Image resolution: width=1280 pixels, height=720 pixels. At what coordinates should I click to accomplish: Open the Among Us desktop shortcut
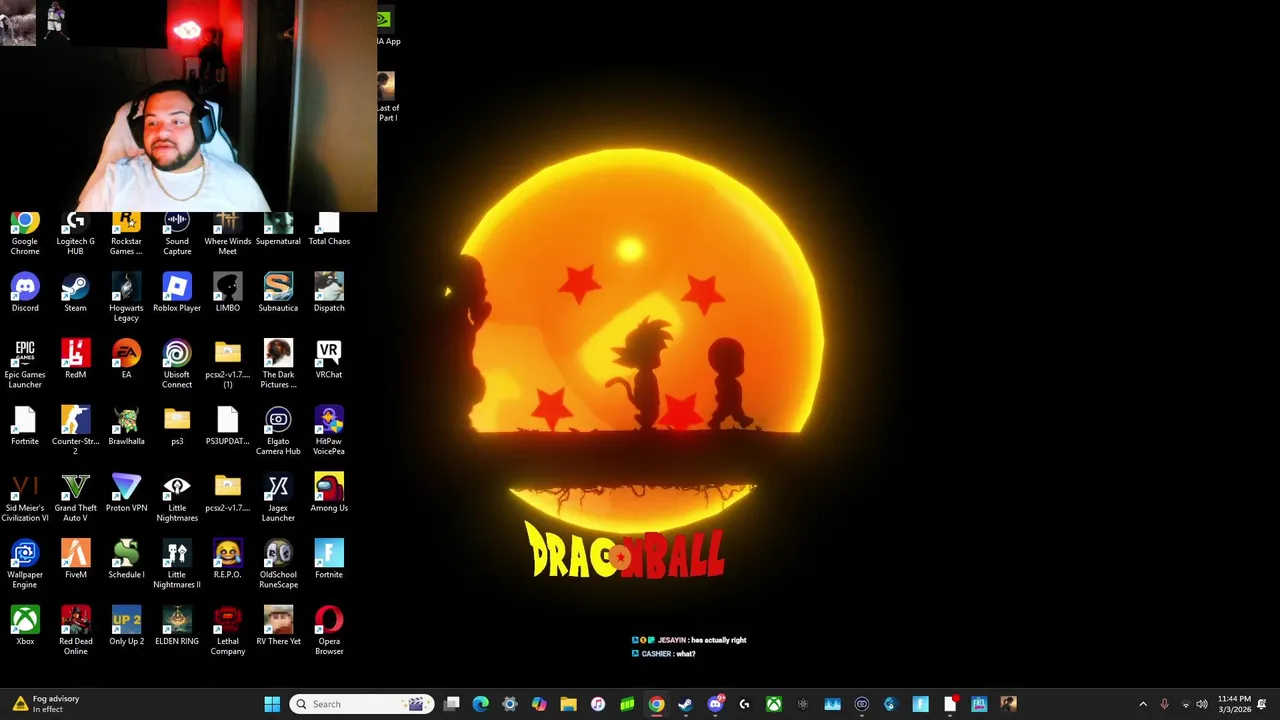tap(329, 493)
